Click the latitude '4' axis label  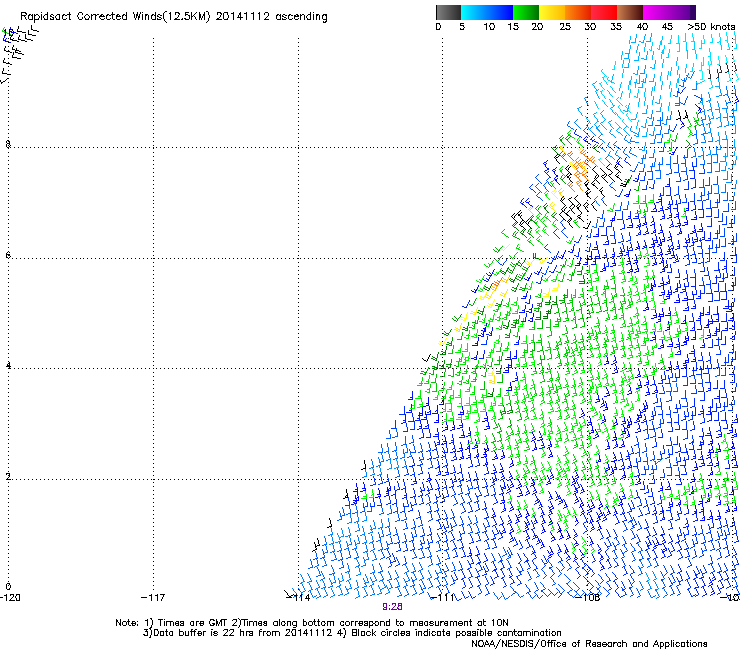point(8,366)
